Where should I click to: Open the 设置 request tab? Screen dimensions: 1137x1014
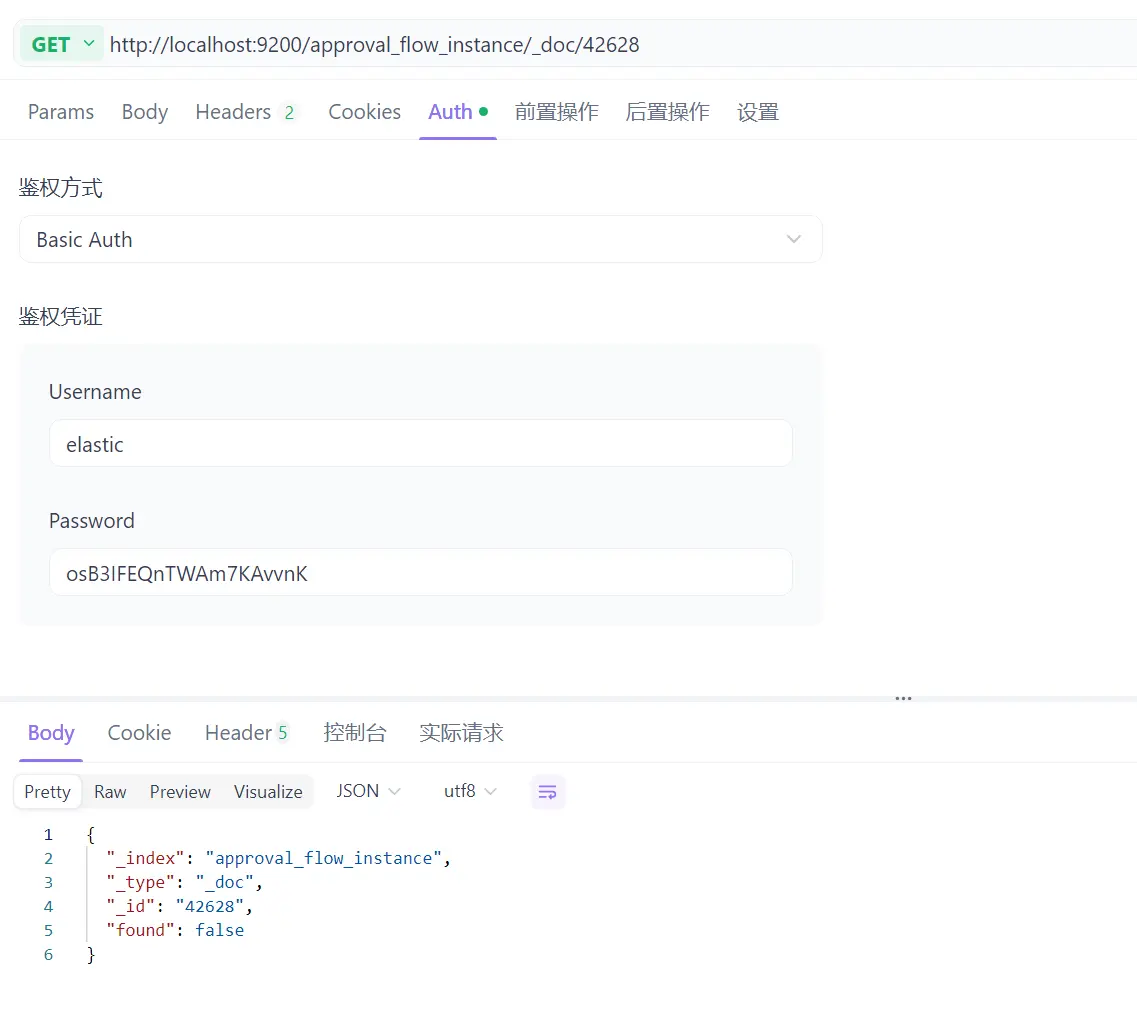(x=757, y=111)
